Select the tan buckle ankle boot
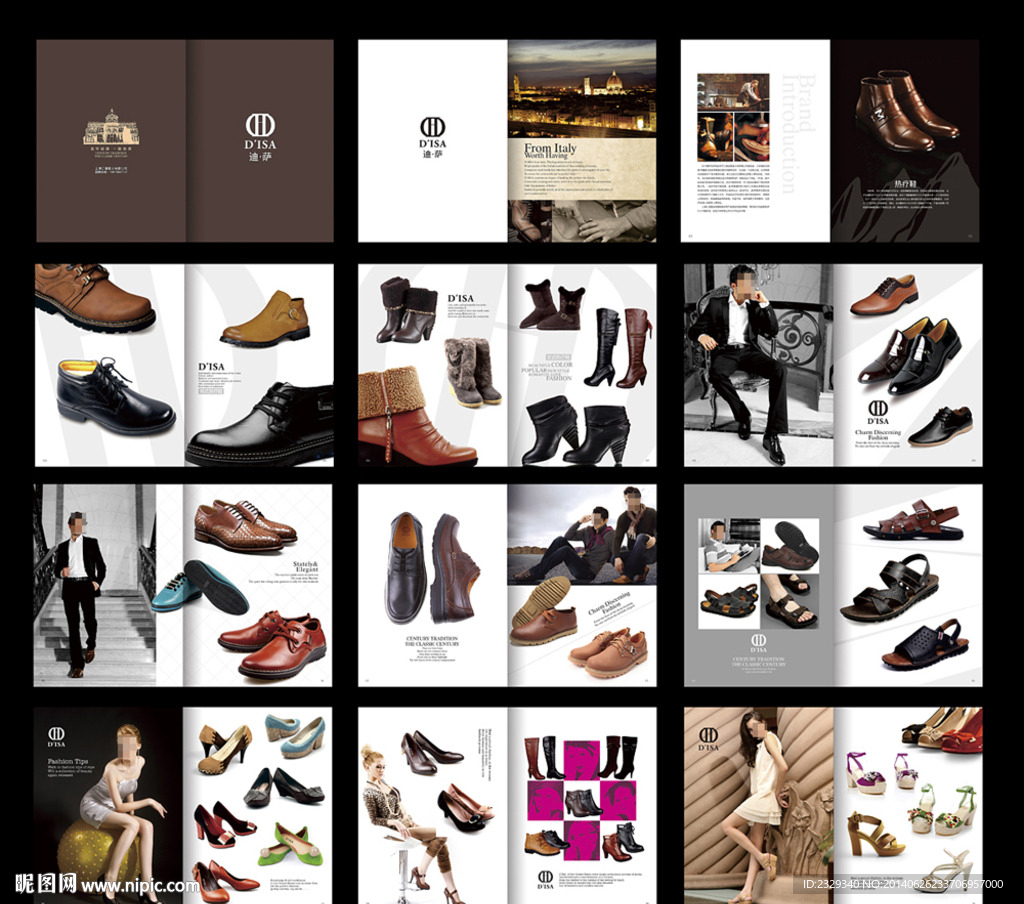 tap(266, 318)
